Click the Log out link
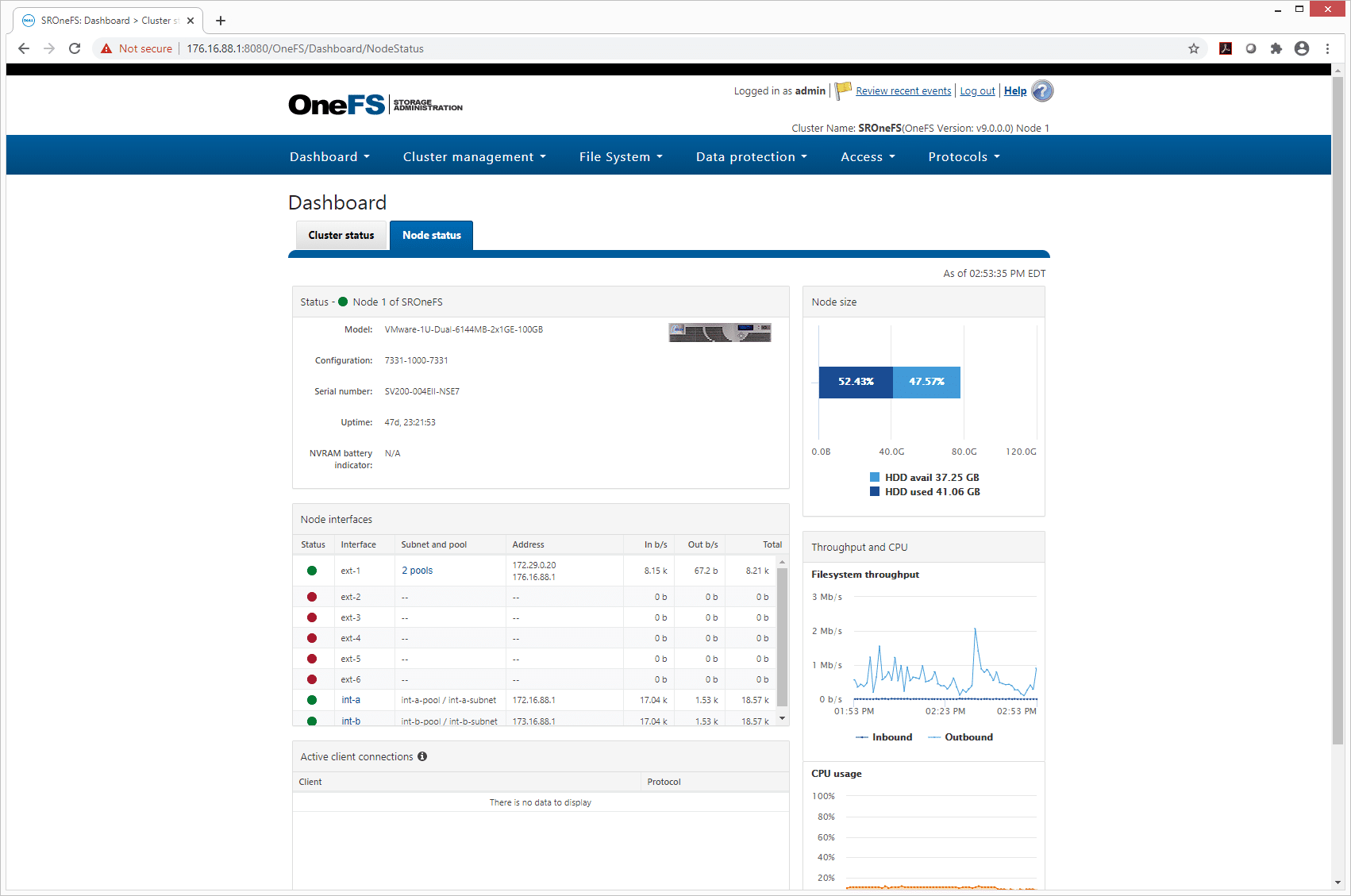Screen dimensions: 1351x896 click(977, 91)
